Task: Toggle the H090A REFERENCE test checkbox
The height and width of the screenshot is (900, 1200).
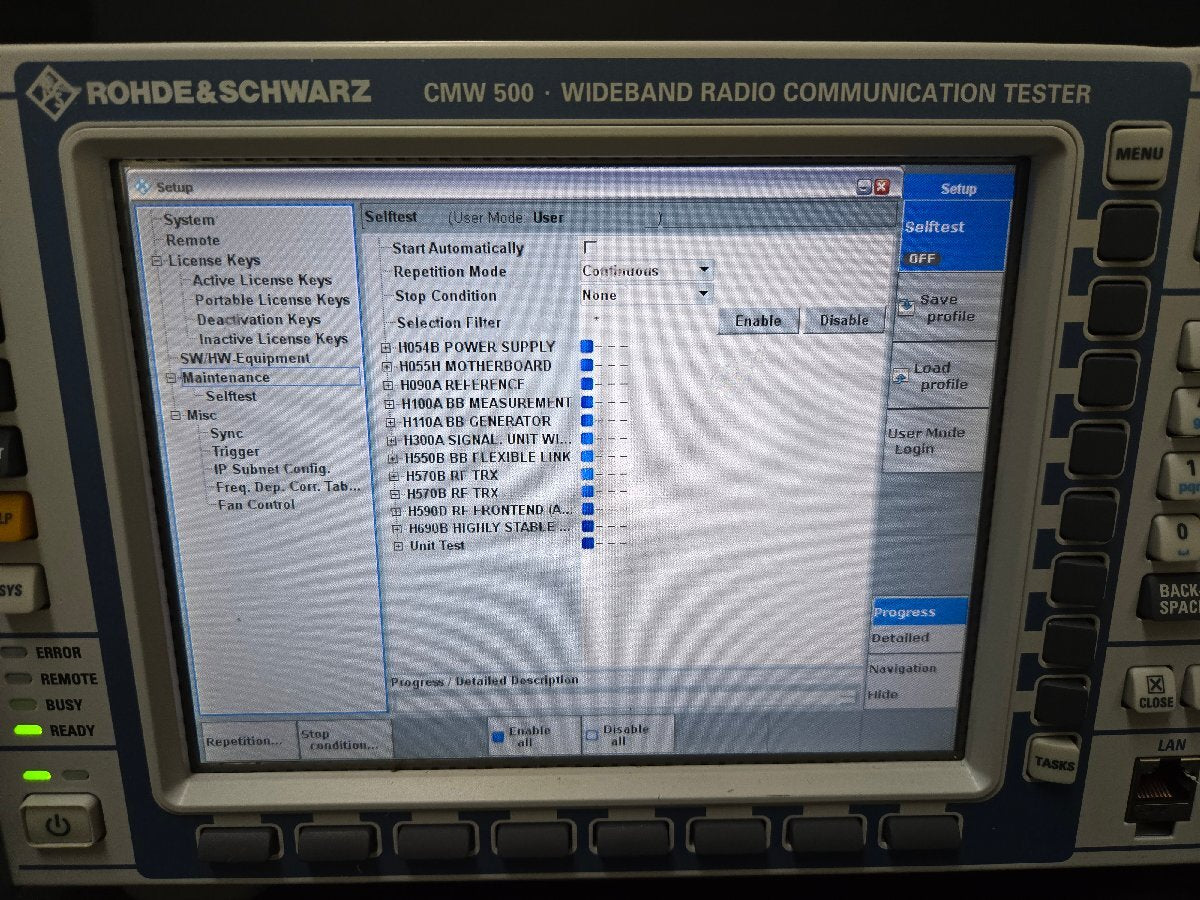Action: coord(587,384)
